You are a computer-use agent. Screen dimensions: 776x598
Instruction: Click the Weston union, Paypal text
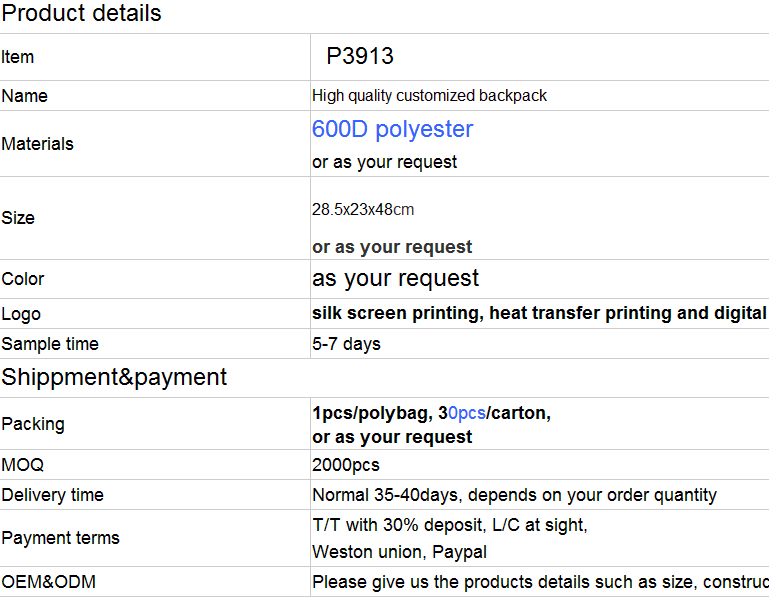point(399,552)
